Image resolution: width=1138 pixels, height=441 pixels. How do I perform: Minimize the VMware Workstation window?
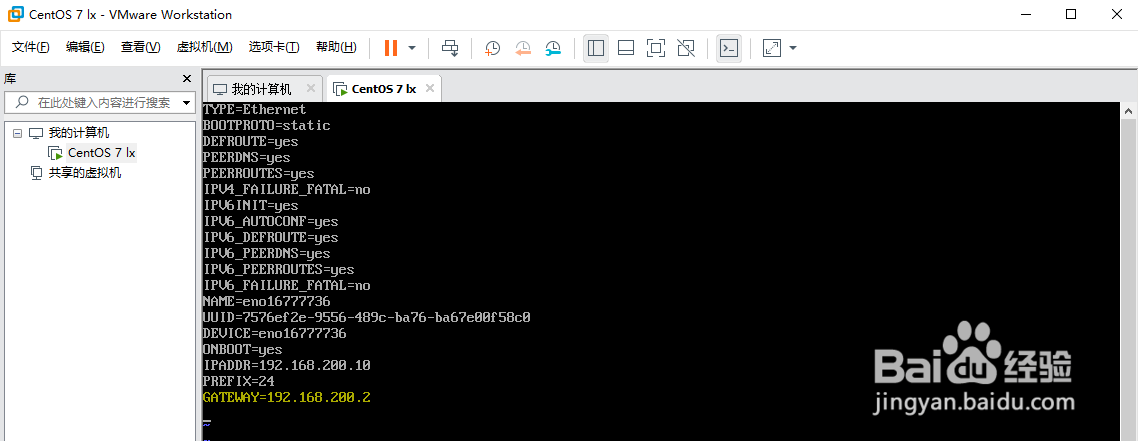tap(1025, 15)
